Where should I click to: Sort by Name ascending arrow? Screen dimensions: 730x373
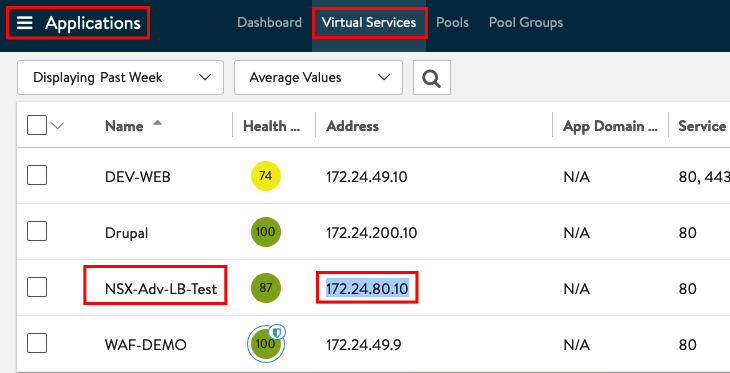point(158,123)
